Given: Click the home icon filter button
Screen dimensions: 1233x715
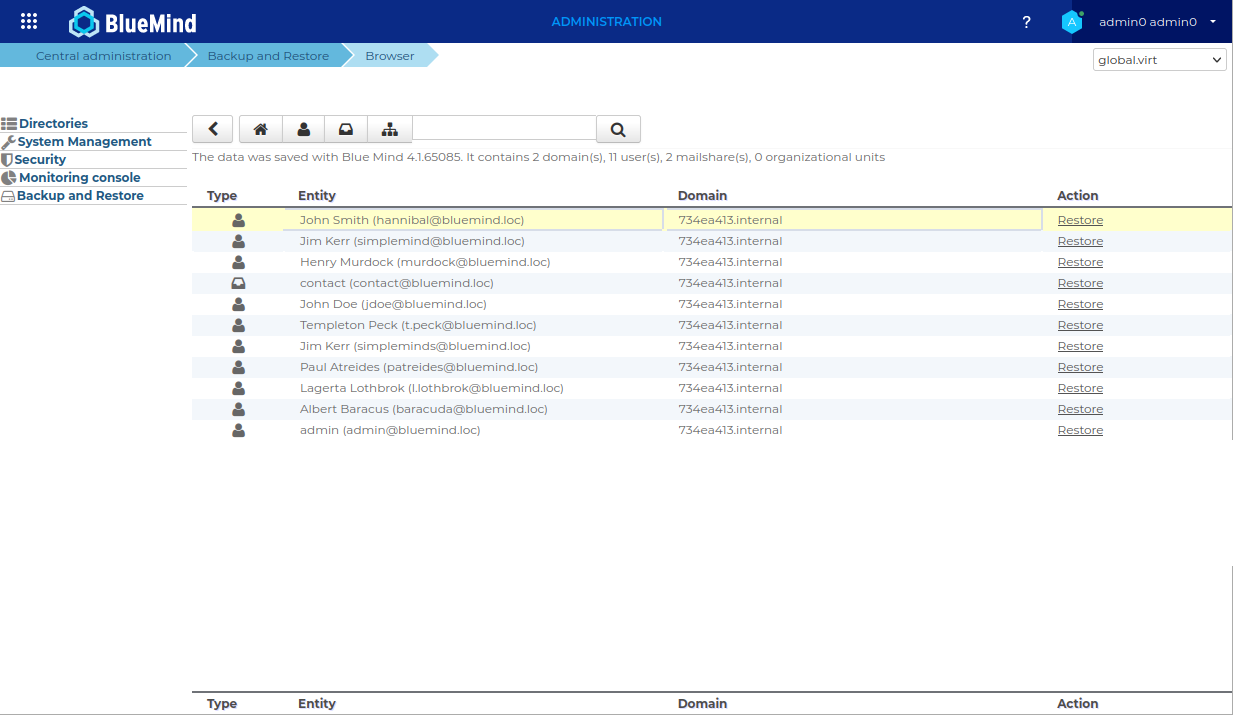Looking at the screenshot, I should 261,129.
